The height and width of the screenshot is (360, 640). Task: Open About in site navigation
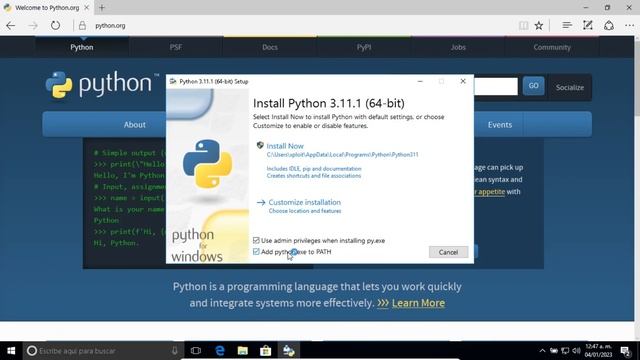click(x=134, y=124)
